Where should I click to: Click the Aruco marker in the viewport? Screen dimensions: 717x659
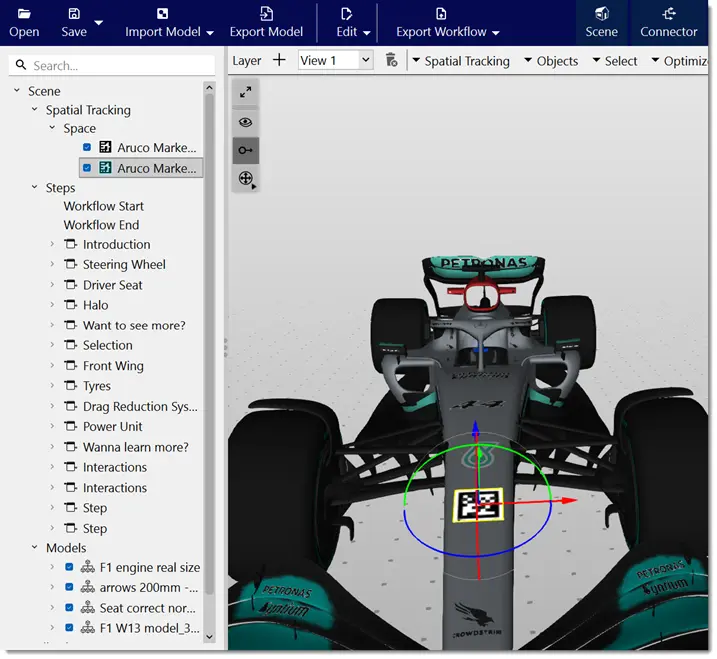pyautogui.click(x=478, y=505)
